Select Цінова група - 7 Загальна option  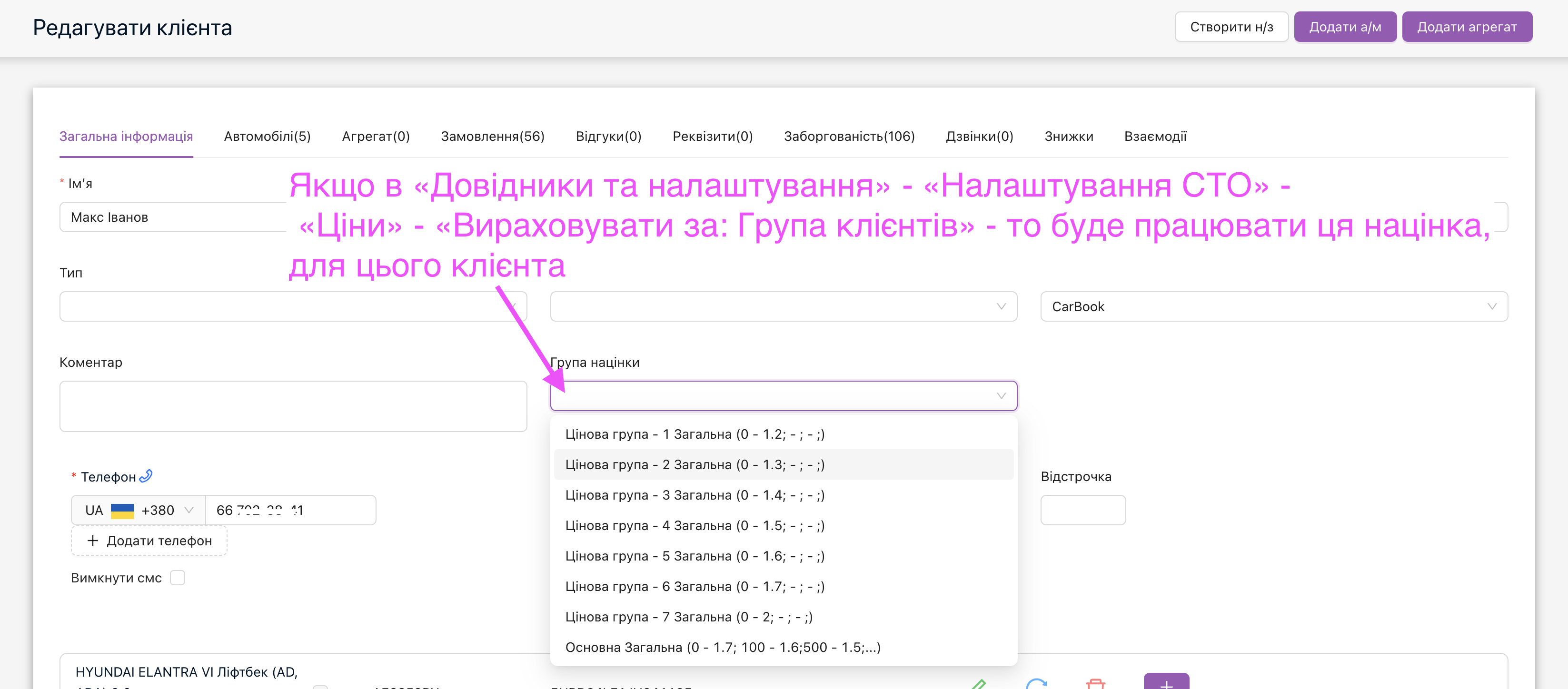(784, 617)
